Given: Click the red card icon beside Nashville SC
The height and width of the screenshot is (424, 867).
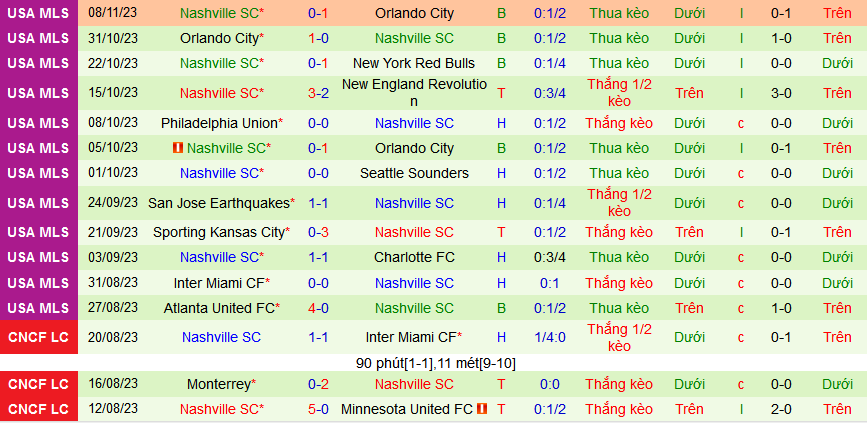Looking at the screenshot, I should click(x=177, y=148).
